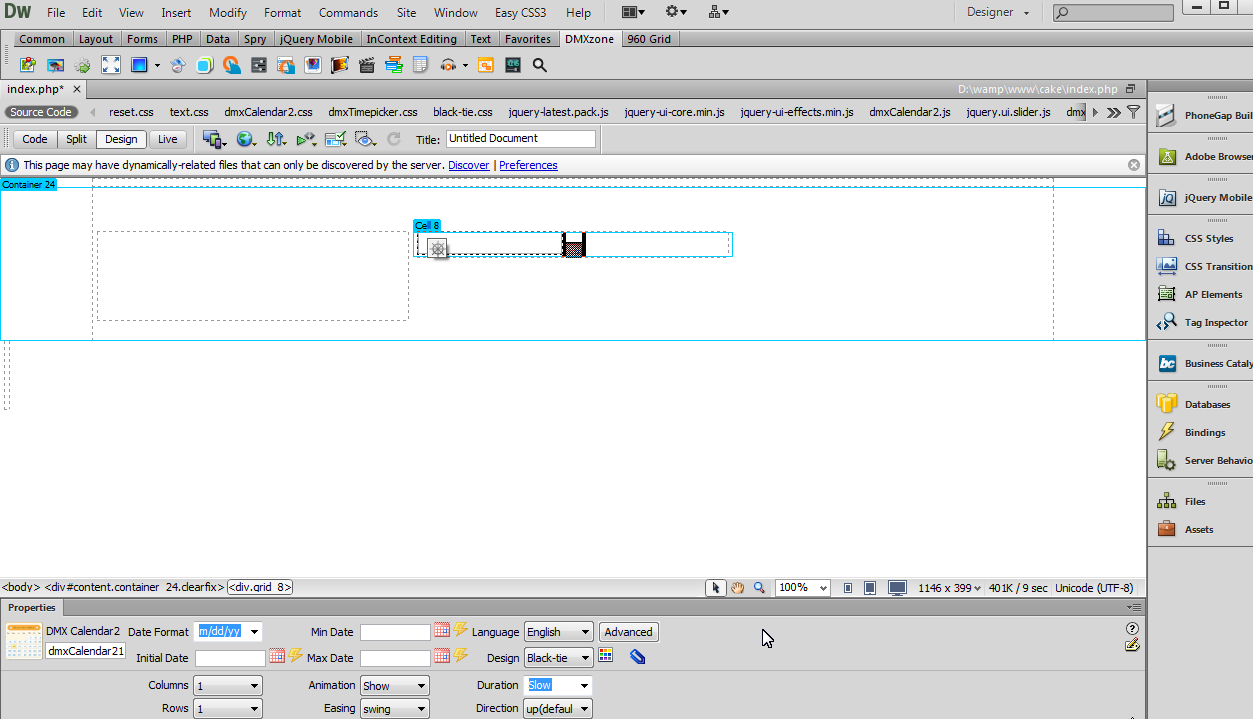Open Properties help question icon
This screenshot has height=719, width=1253.
[x=1132, y=628]
